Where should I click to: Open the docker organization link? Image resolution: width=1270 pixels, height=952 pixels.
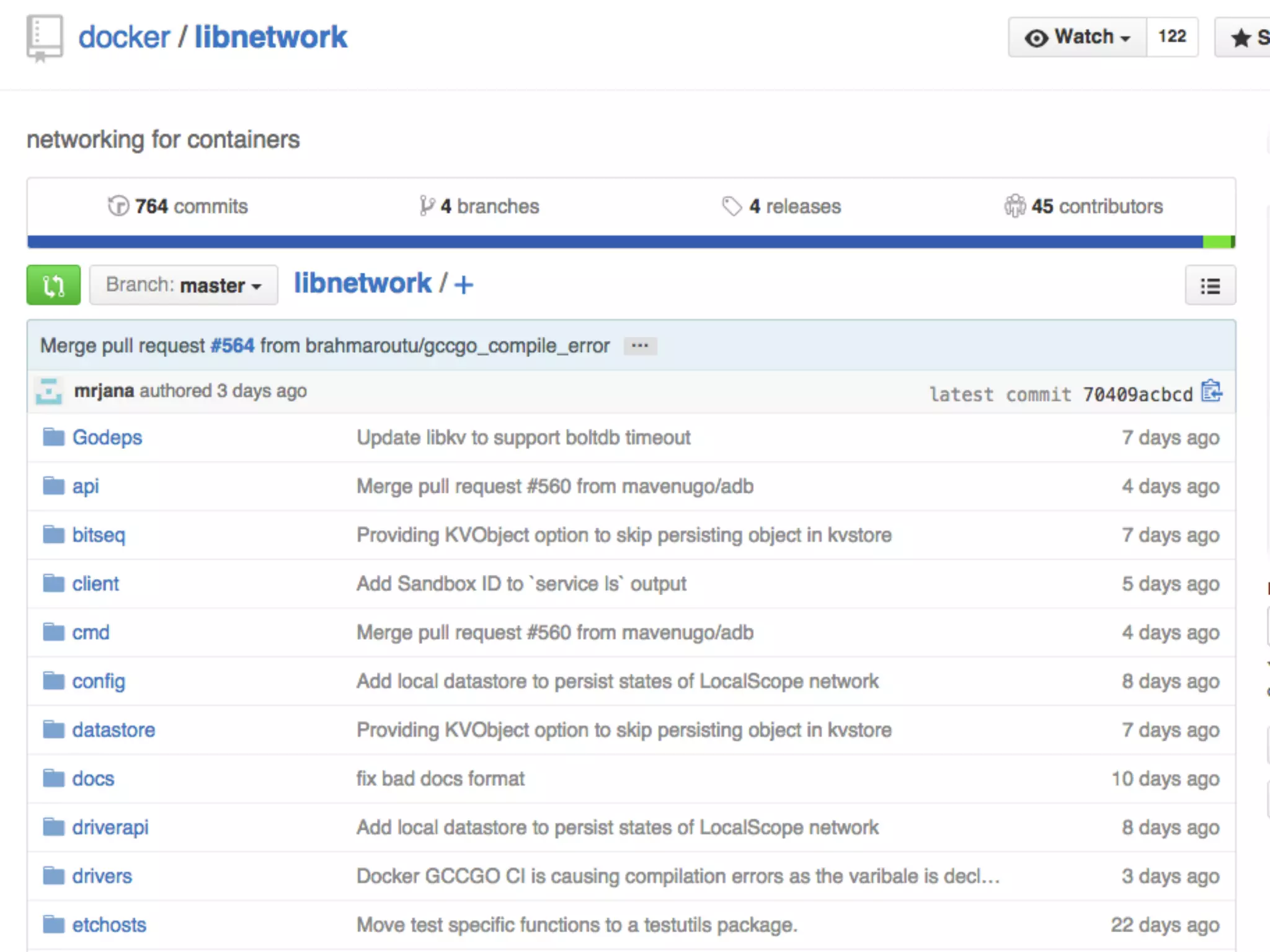(124, 37)
